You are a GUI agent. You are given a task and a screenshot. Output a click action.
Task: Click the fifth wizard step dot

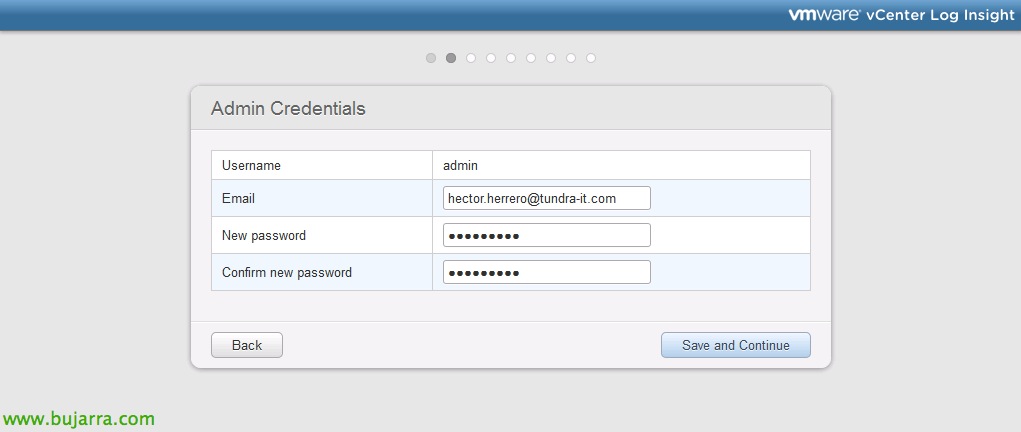tap(510, 58)
